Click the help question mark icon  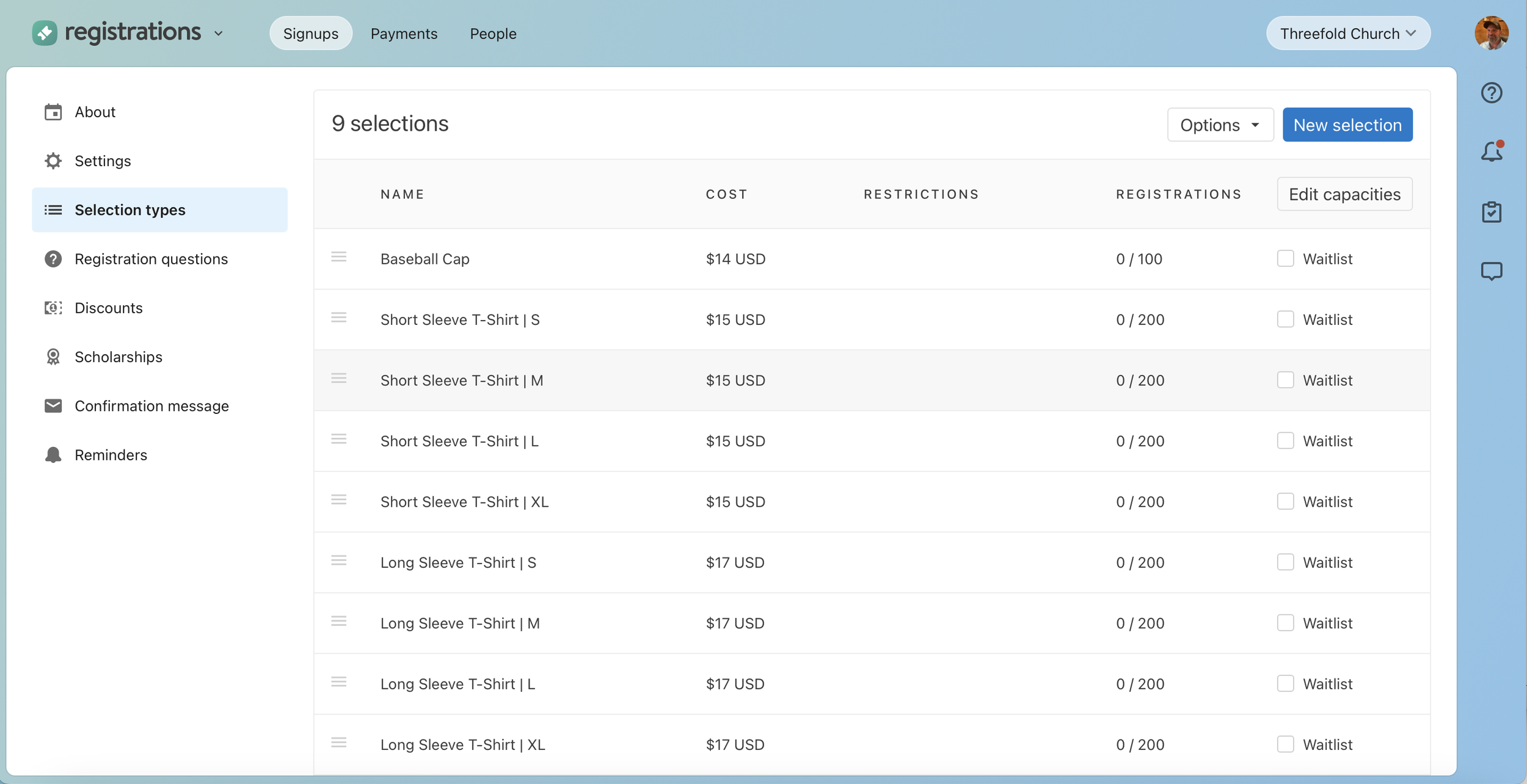pos(1491,93)
